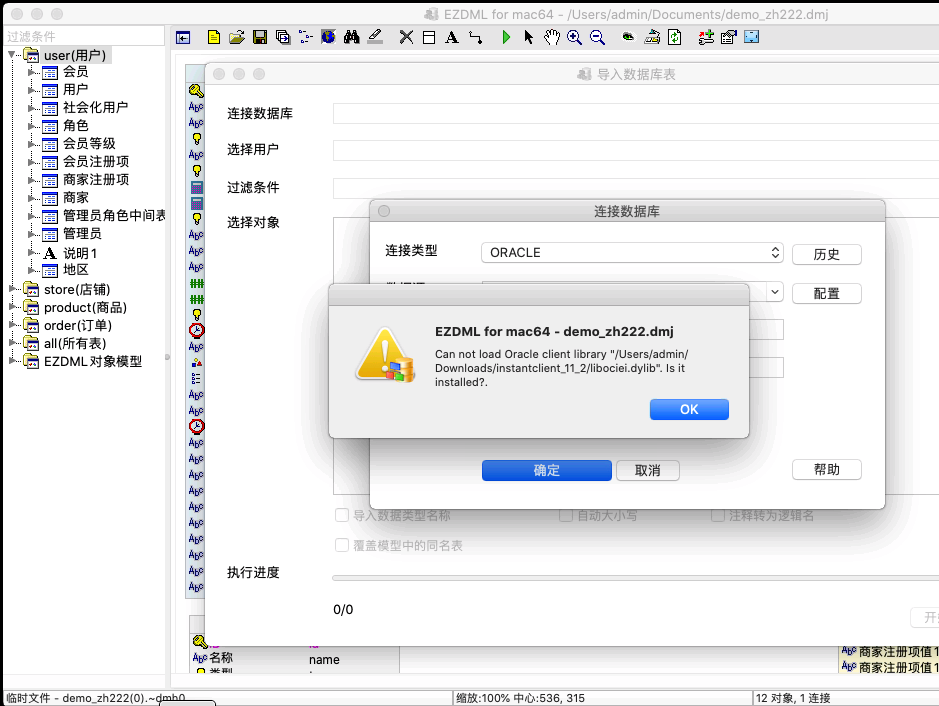Toggle 自动大小写 checkbox
This screenshot has height=706, width=939.
click(566, 515)
